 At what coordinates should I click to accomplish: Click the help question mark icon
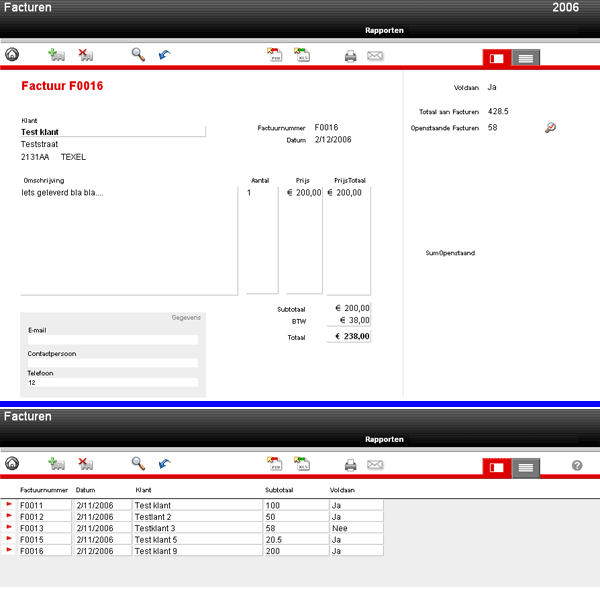coord(577,465)
